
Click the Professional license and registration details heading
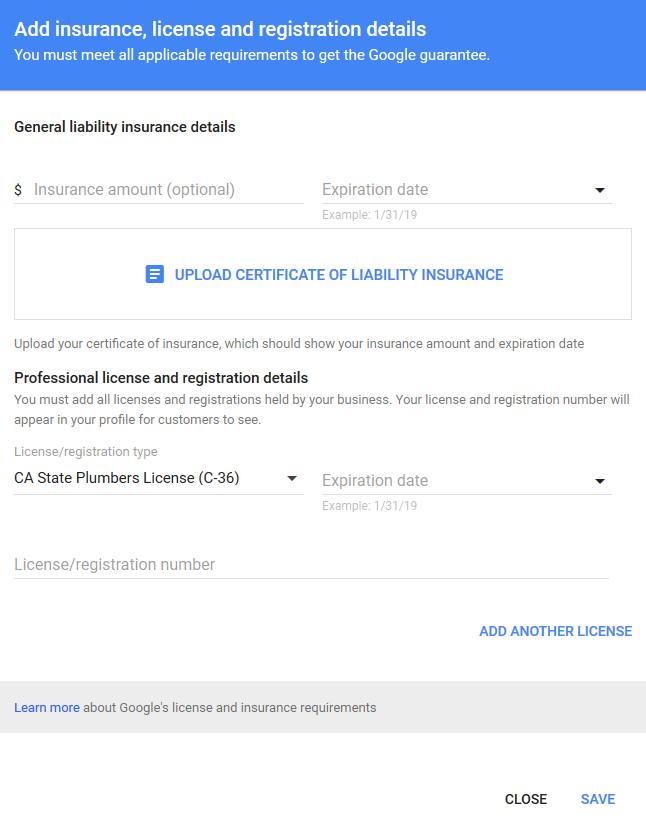(161, 378)
